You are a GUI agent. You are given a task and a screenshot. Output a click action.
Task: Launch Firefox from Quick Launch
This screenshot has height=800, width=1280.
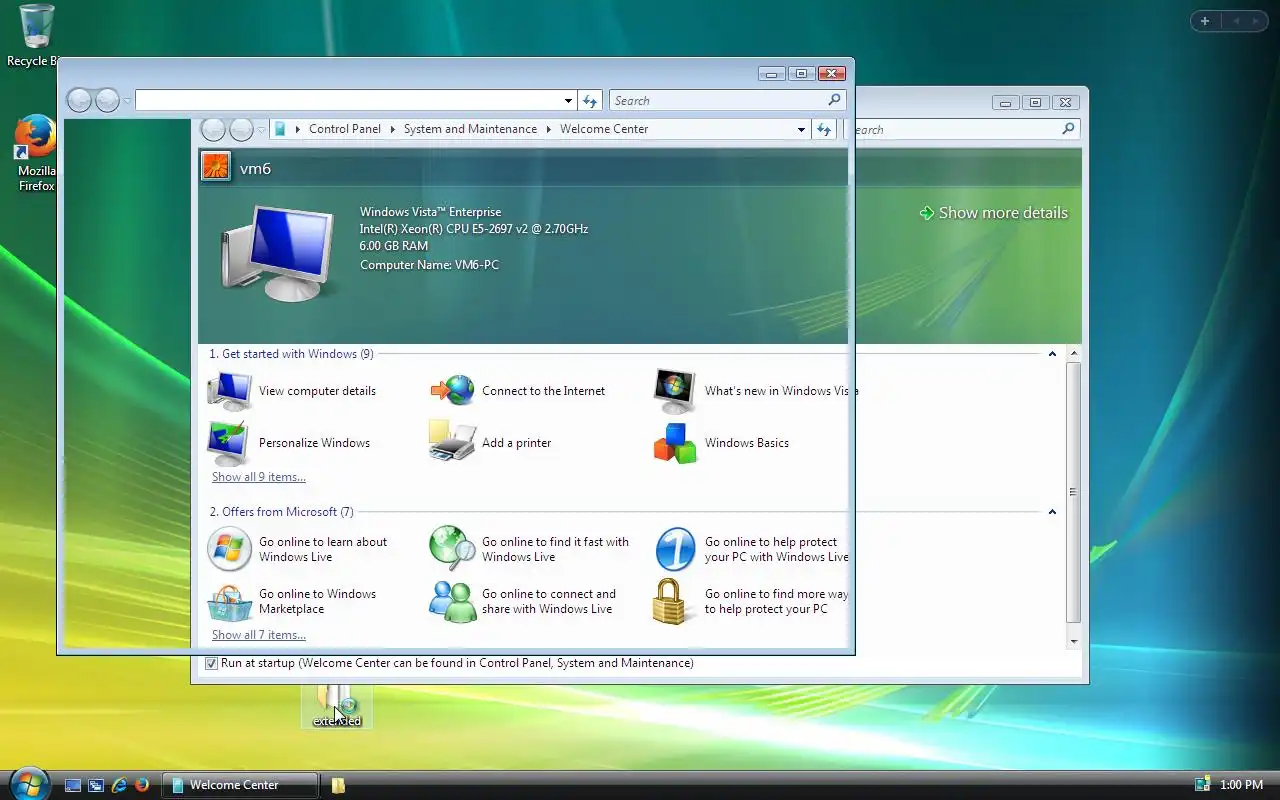pyautogui.click(x=142, y=785)
